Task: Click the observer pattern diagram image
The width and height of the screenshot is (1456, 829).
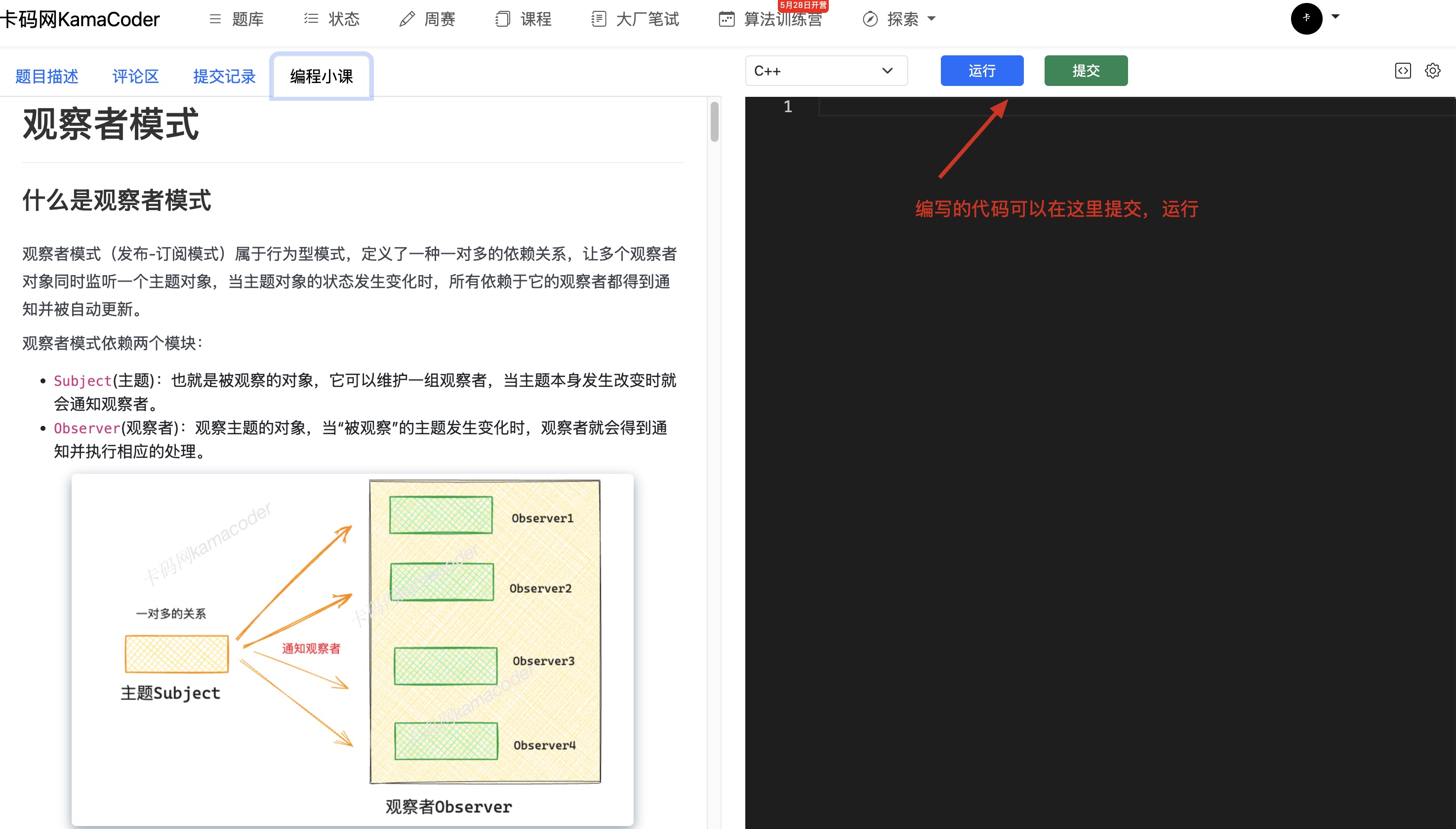Action: click(352, 650)
